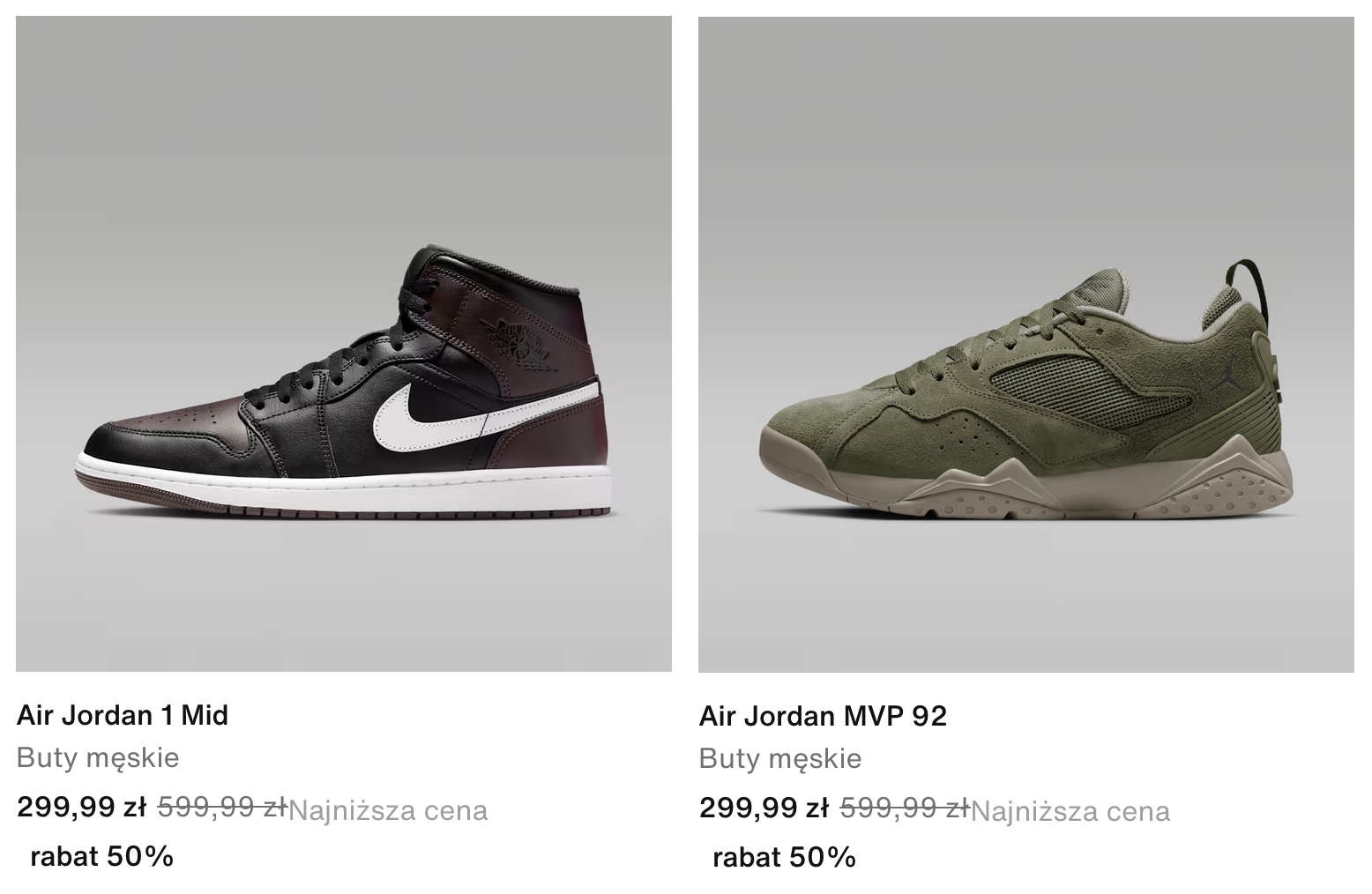Select 'Buty męskie' under Air Jordan 1 Mid
Screen dimensions: 1372x894
98,758
